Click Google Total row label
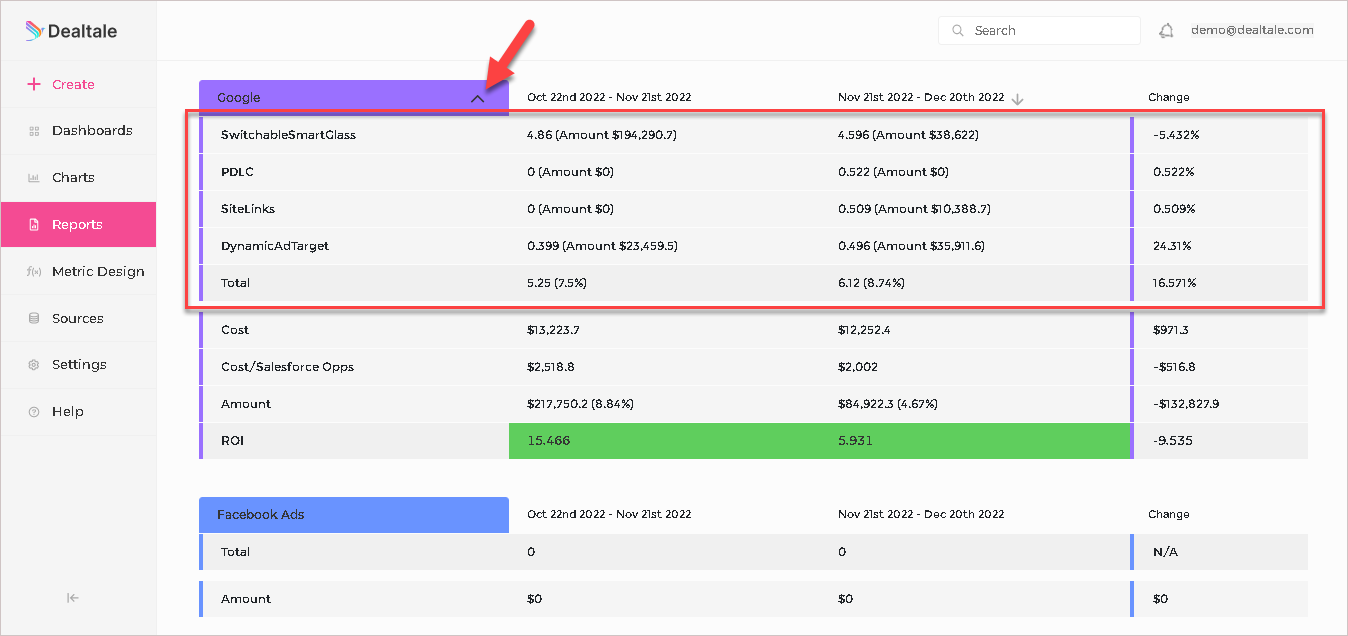The height and width of the screenshot is (636, 1348). pyautogui.click(x=235, y=283)
